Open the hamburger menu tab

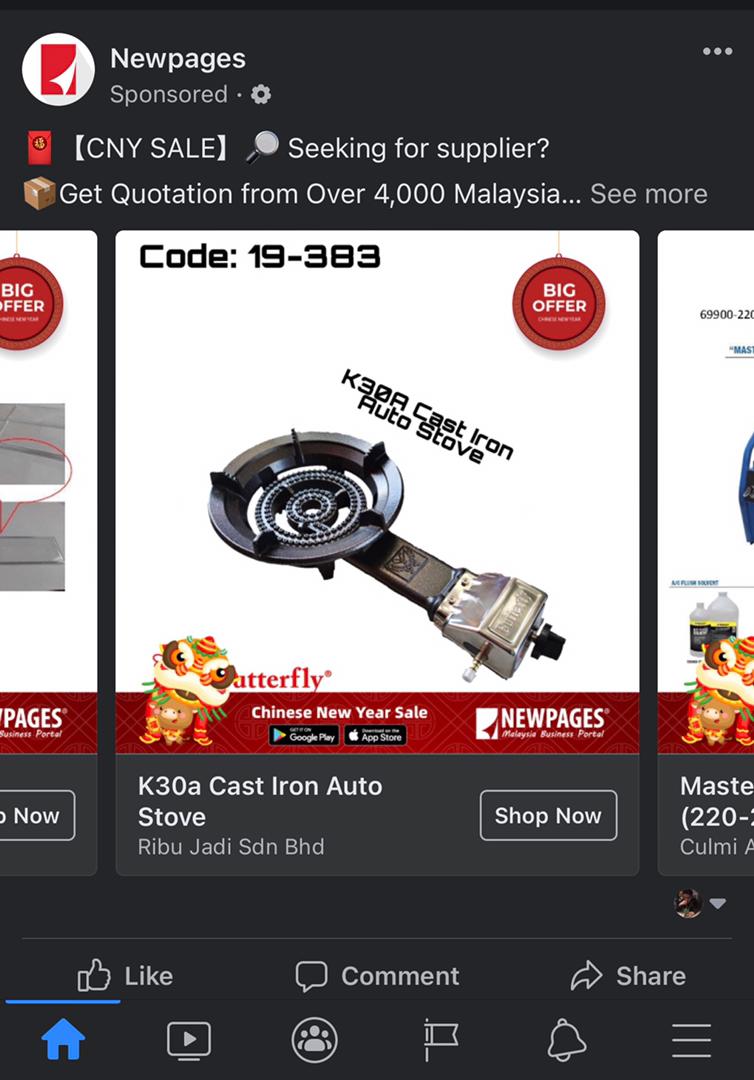coord(691,1040)
